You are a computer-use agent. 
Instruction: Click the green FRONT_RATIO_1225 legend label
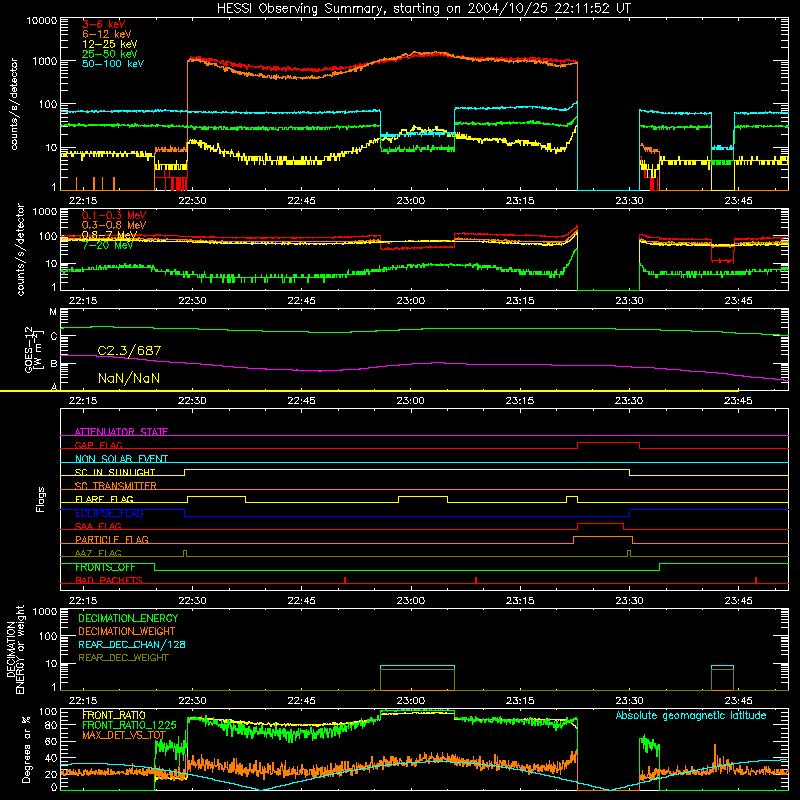(129, 725)
